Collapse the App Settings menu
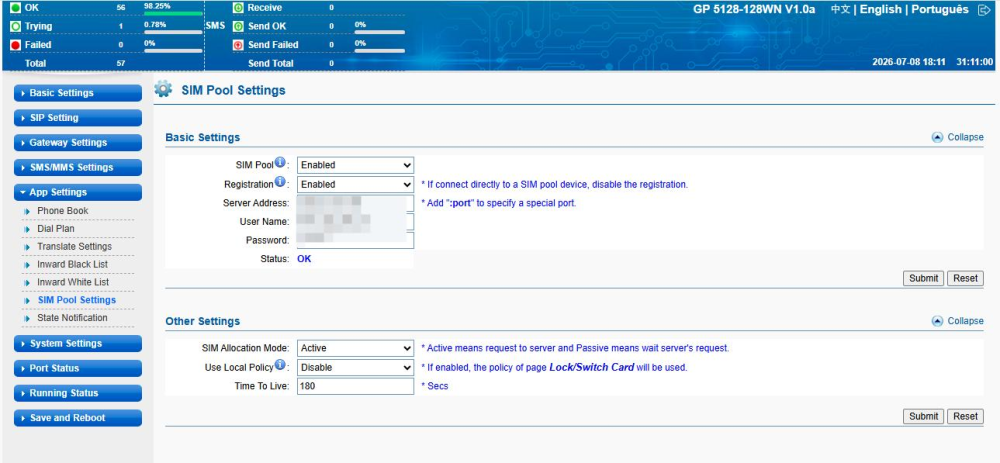1000x463 pixels. click(78, 193)
